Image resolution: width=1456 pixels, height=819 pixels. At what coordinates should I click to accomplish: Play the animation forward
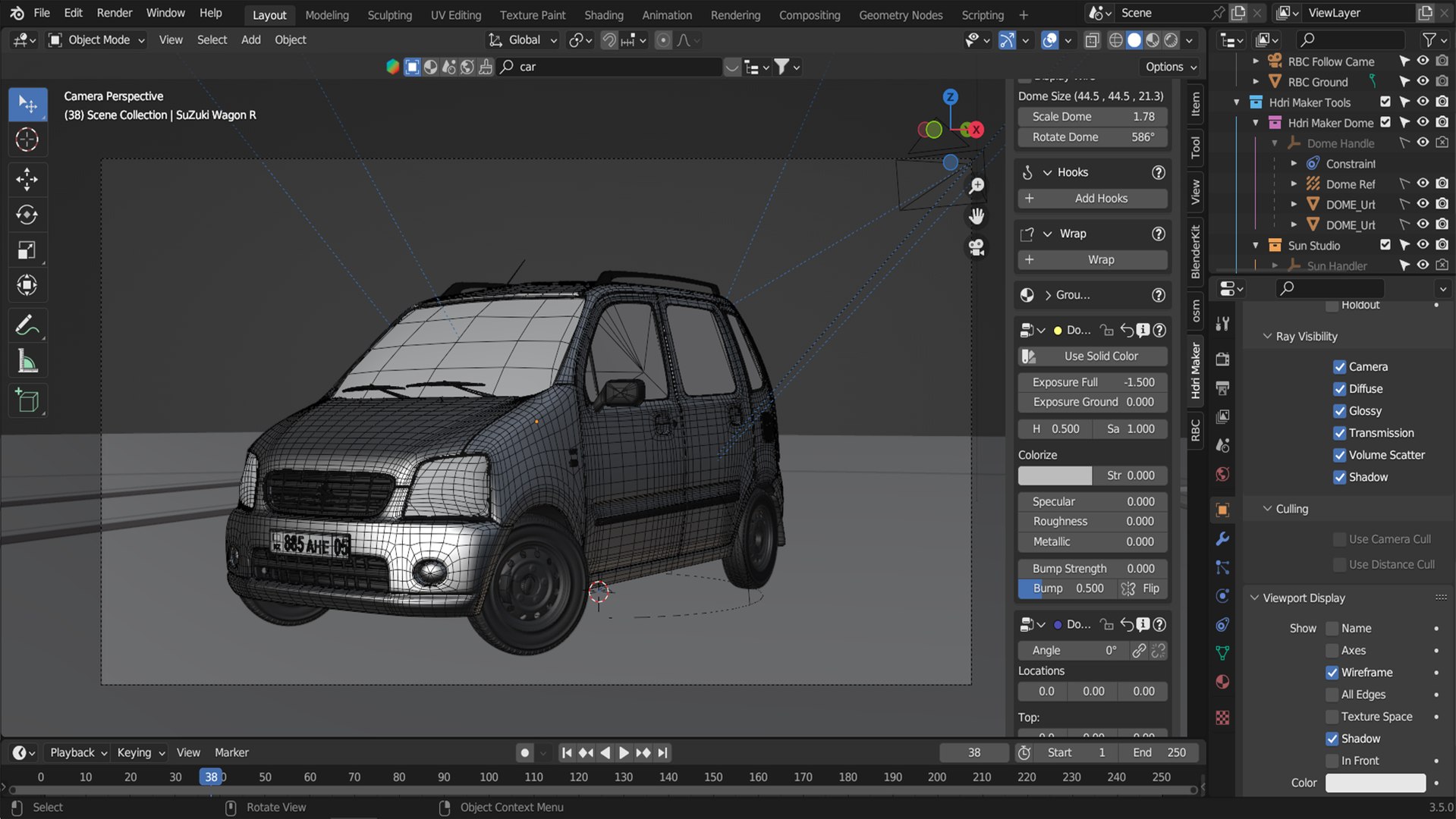tap(624, 753)
